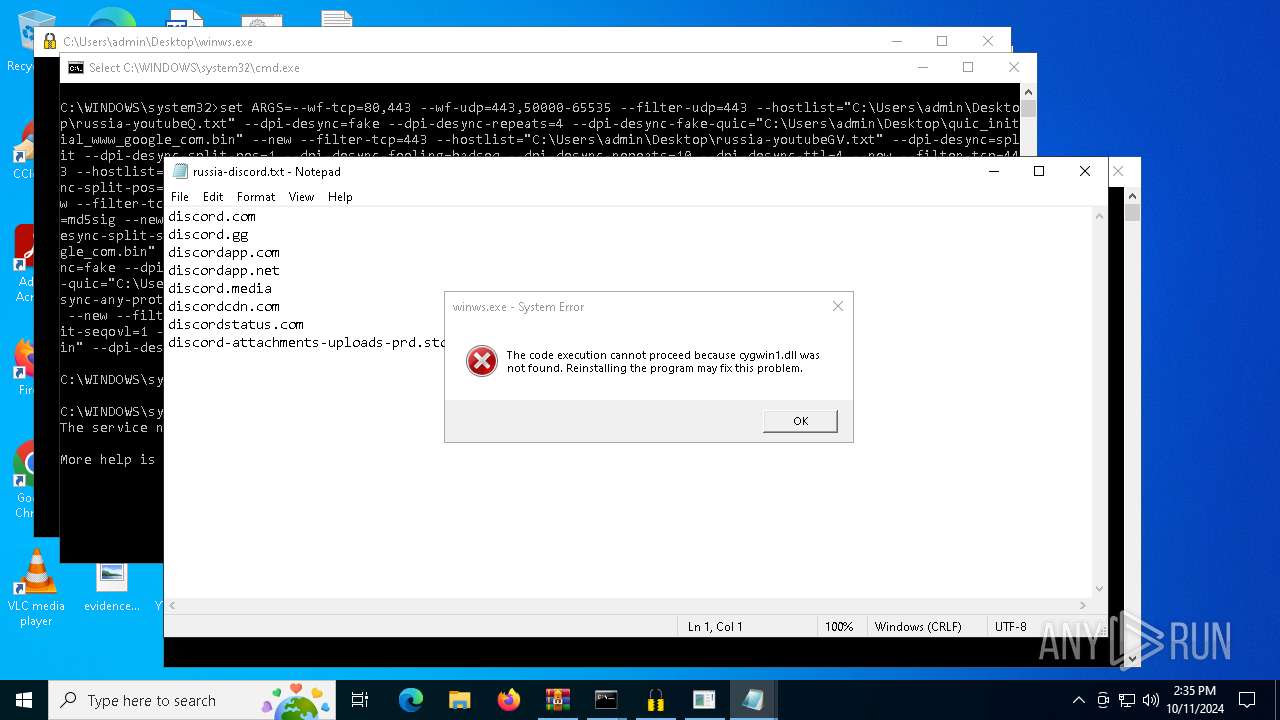Open the File menu in Notepad
Image resolution: width=1280 pixels, height=720 pixels.
(x=180, y=197)
